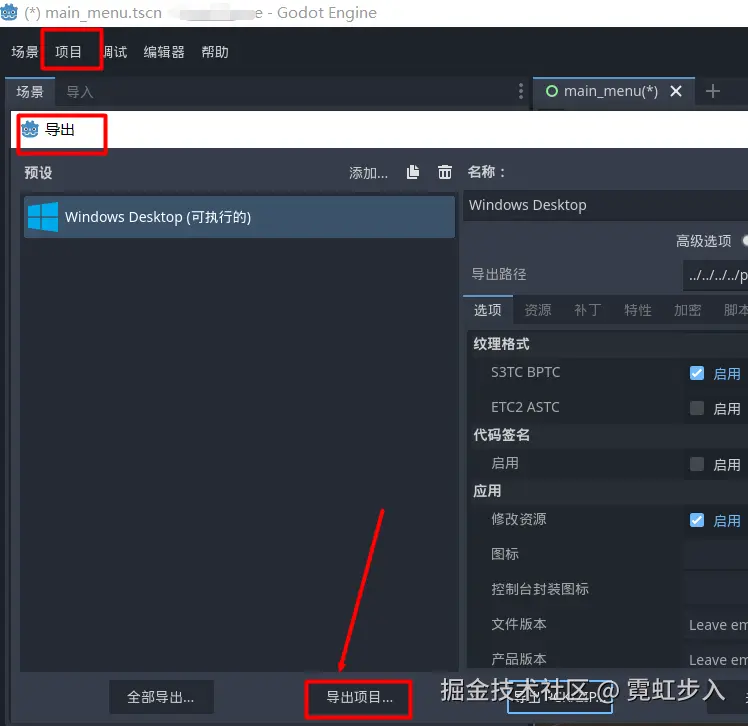Viewport: 748px width, 726px height.
Task: Edit the preset name field Windows Desktop
Action: pos(605,205)
